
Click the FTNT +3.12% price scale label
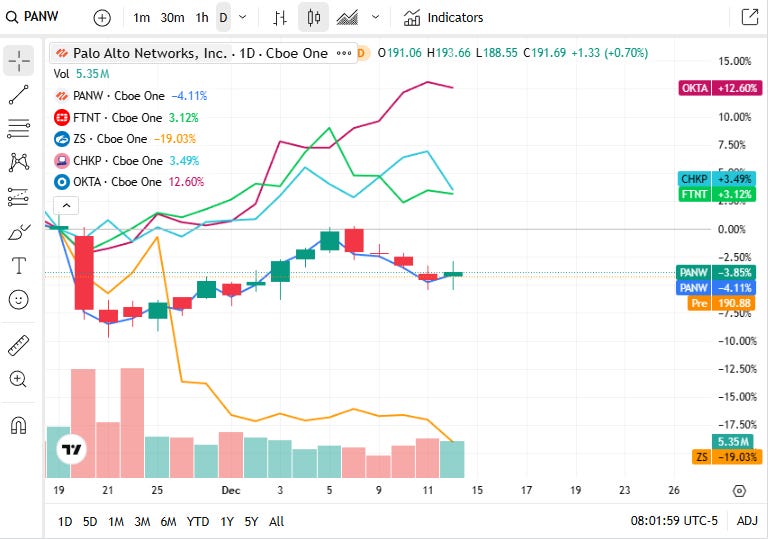(x=717, y=195)
